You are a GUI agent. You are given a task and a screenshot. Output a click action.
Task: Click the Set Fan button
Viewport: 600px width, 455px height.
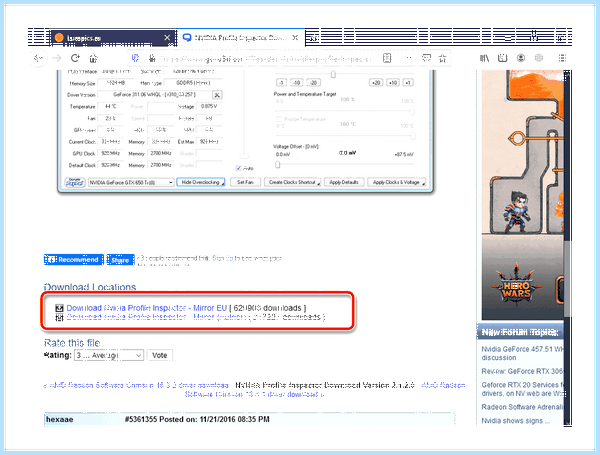coord(245,182)
